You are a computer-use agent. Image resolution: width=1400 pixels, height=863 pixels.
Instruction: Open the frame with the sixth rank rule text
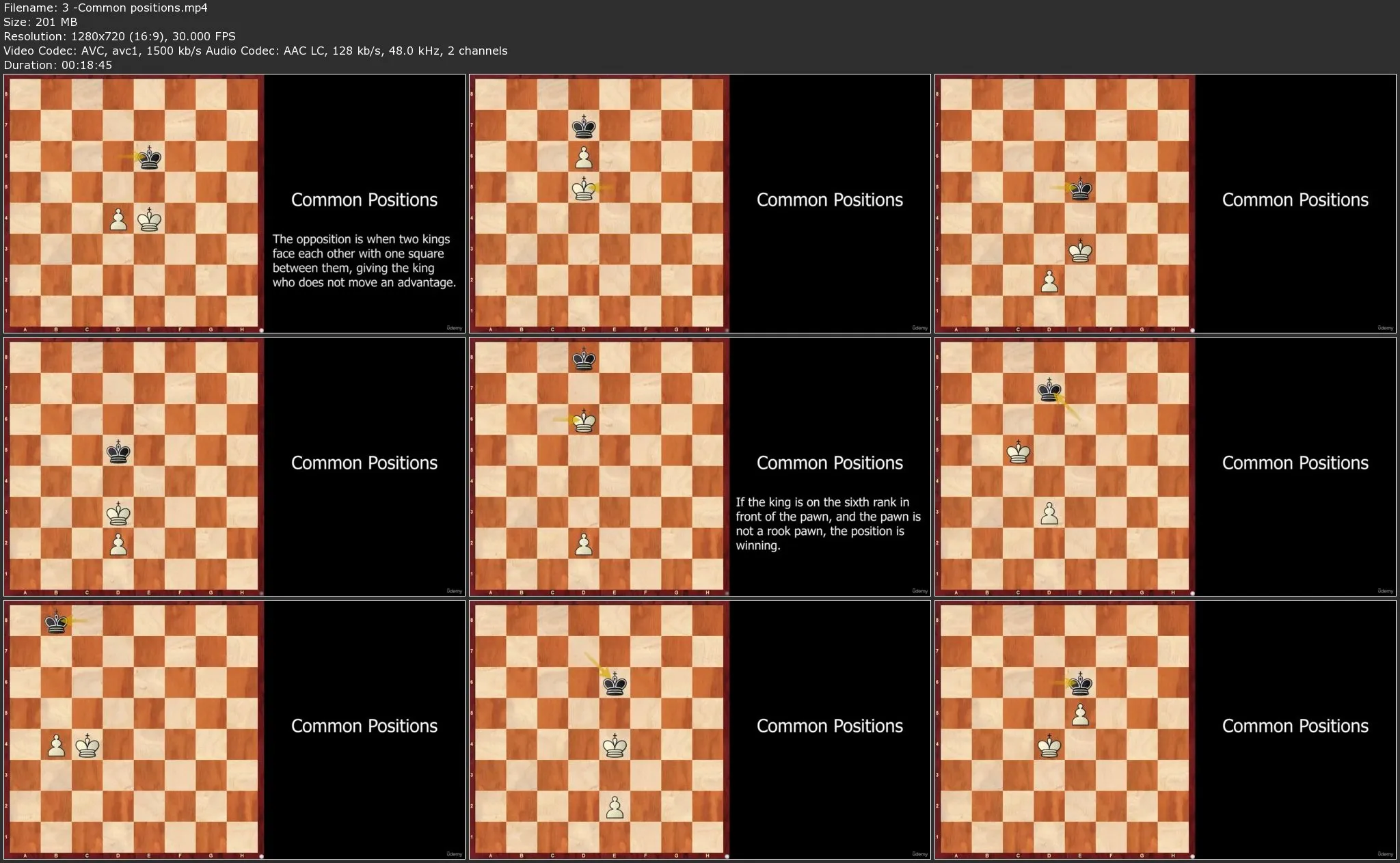pos(700,467)
